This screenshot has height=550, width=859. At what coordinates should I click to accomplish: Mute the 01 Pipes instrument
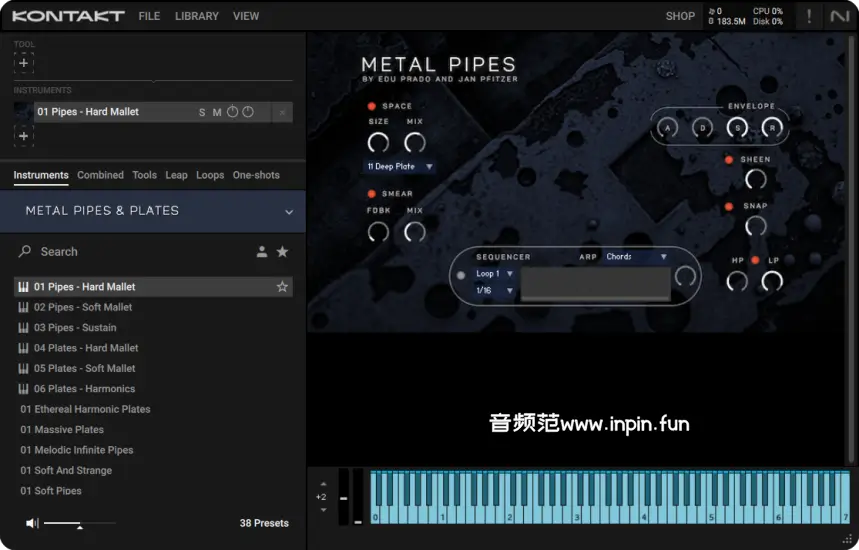pyautogui.click(x=216, y=112)
